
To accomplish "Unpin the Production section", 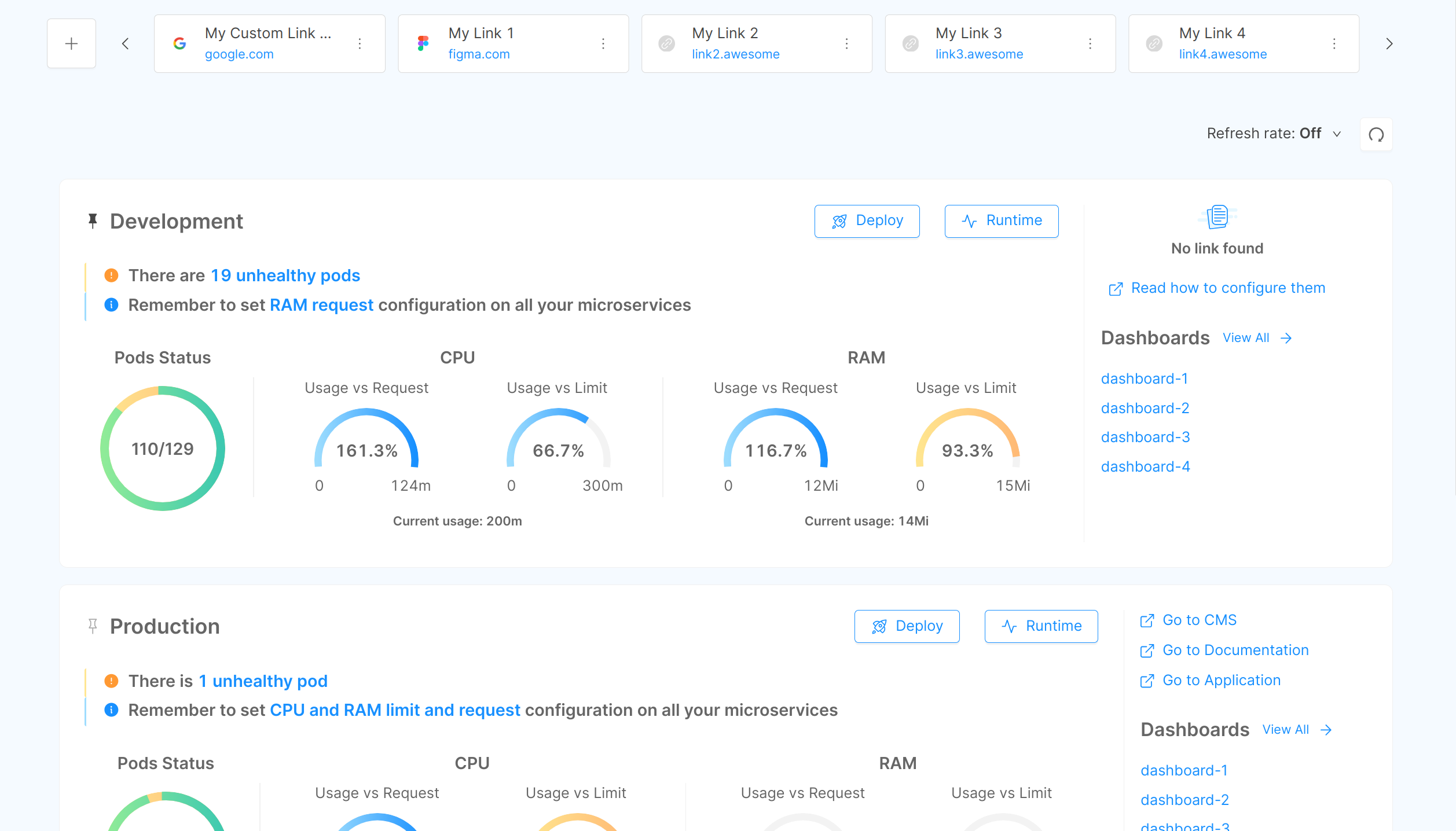I will 93,626.
